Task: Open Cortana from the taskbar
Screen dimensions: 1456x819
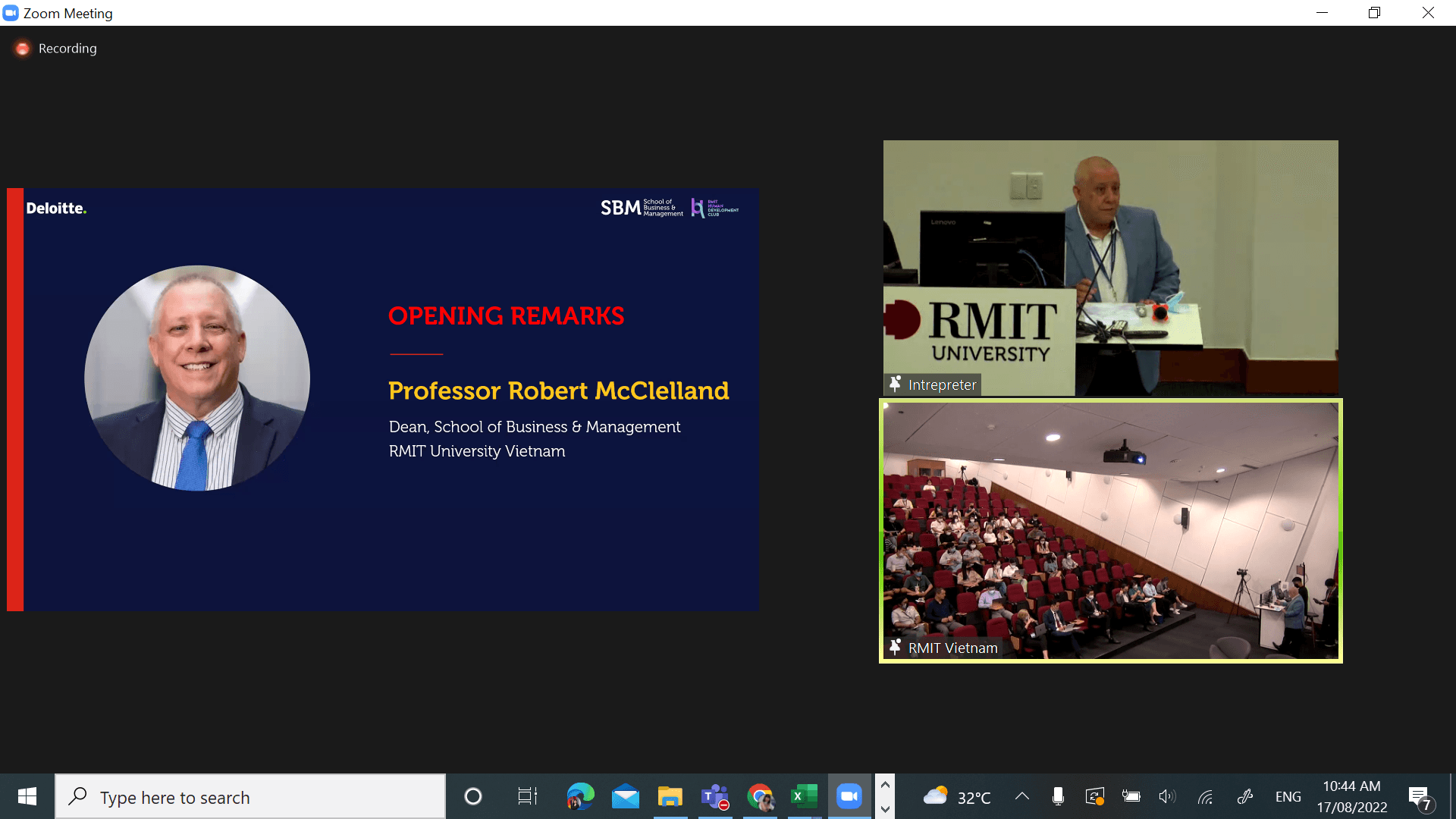Action: 473,796
